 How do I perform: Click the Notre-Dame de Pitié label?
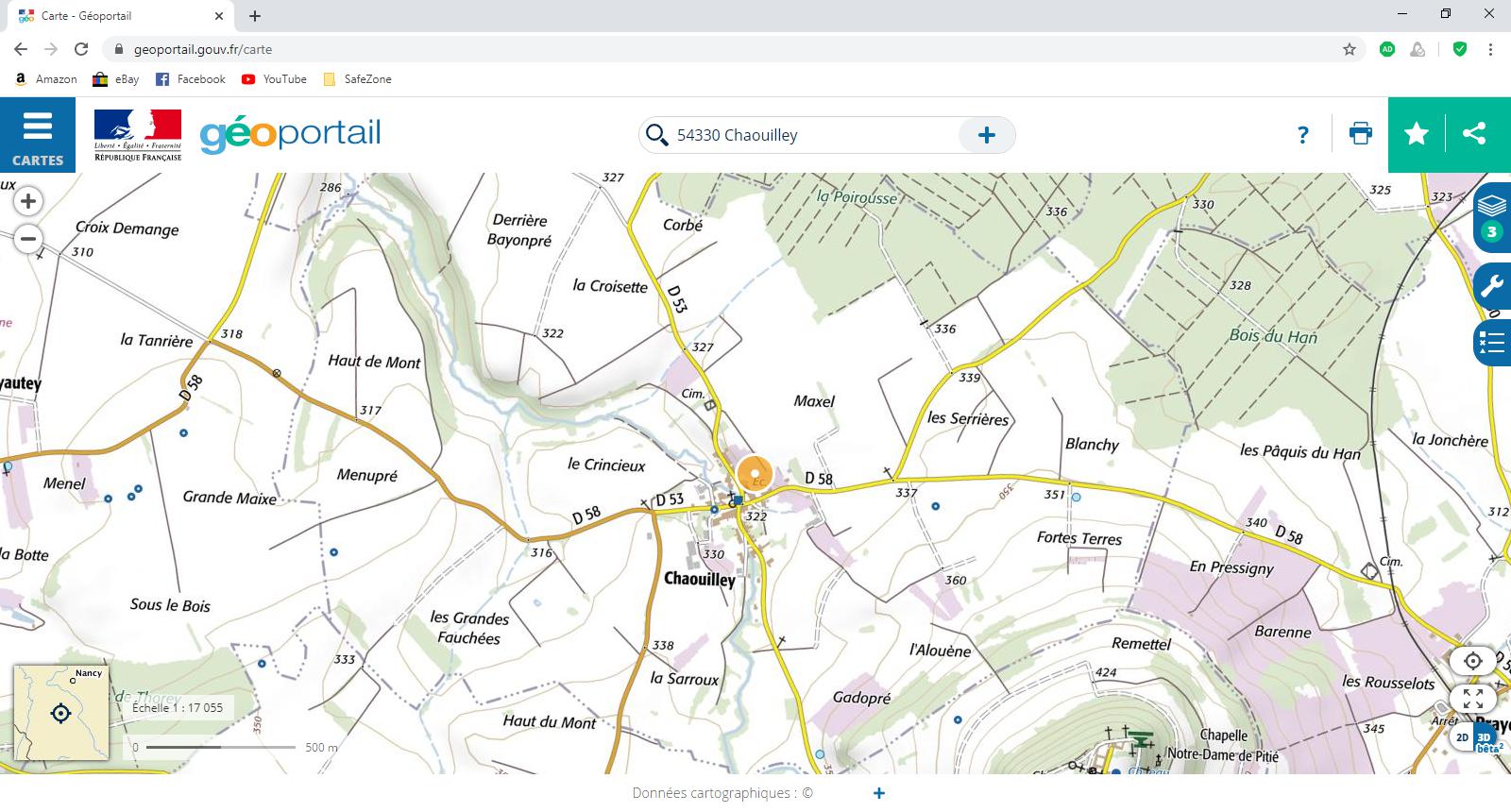[x=1223, y=755]
